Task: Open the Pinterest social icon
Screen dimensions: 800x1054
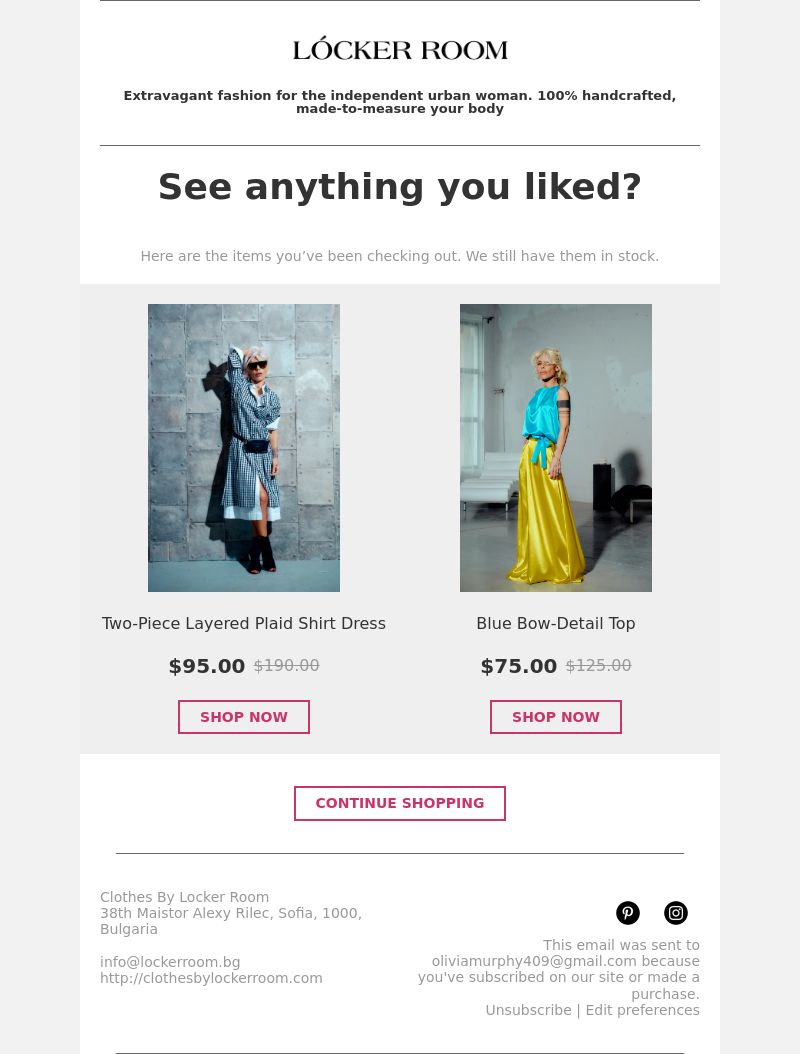Action: (x=627, y=913)
